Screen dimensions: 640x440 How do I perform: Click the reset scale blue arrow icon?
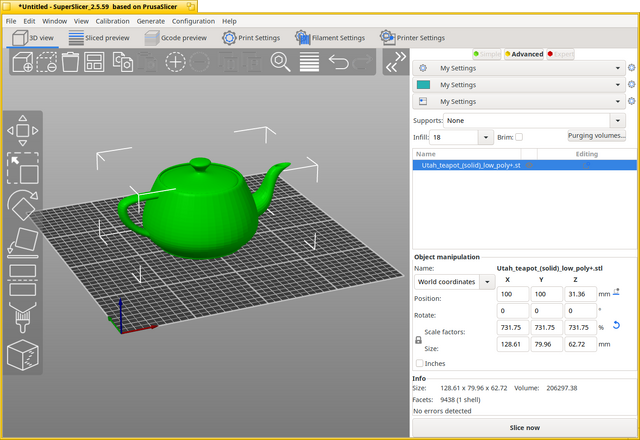click(616, 325)
